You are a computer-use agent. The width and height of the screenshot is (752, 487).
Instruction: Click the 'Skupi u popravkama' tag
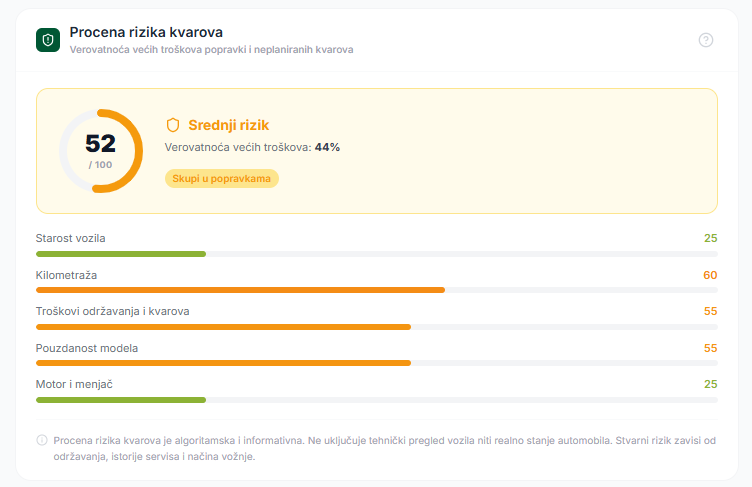222,178
